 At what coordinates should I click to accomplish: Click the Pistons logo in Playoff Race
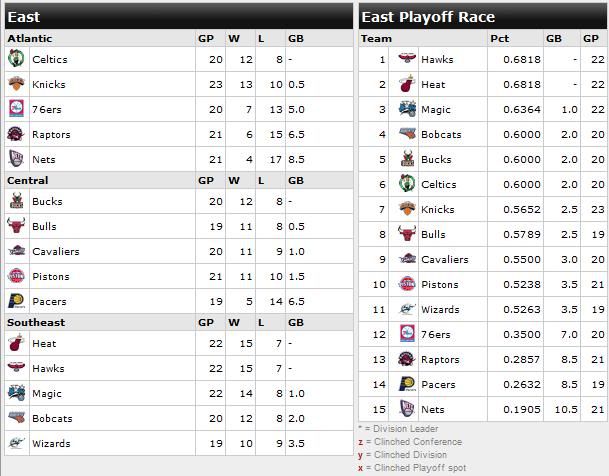[407, 284]
